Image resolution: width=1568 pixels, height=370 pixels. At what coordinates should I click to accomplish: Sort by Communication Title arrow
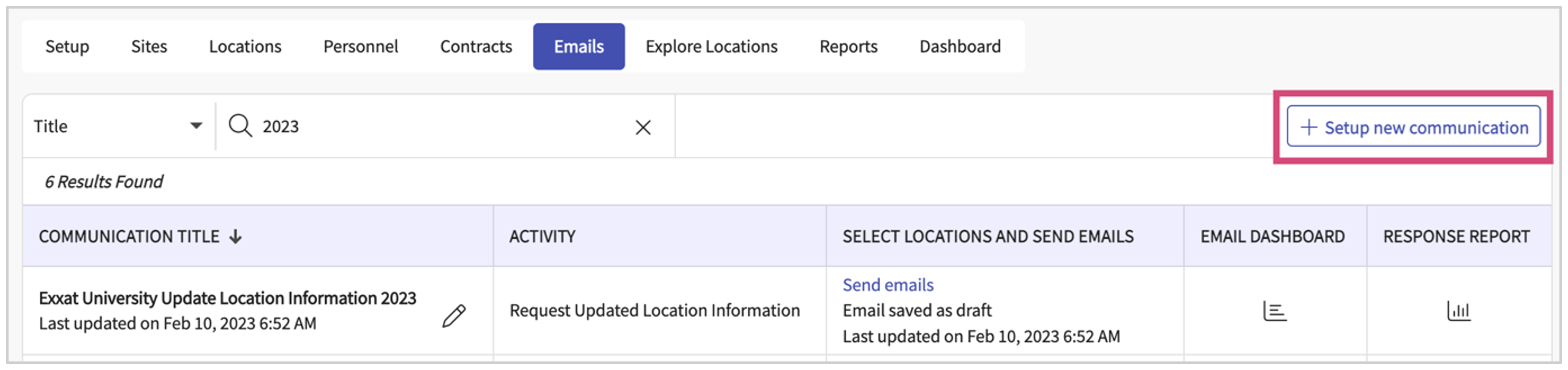236,236
